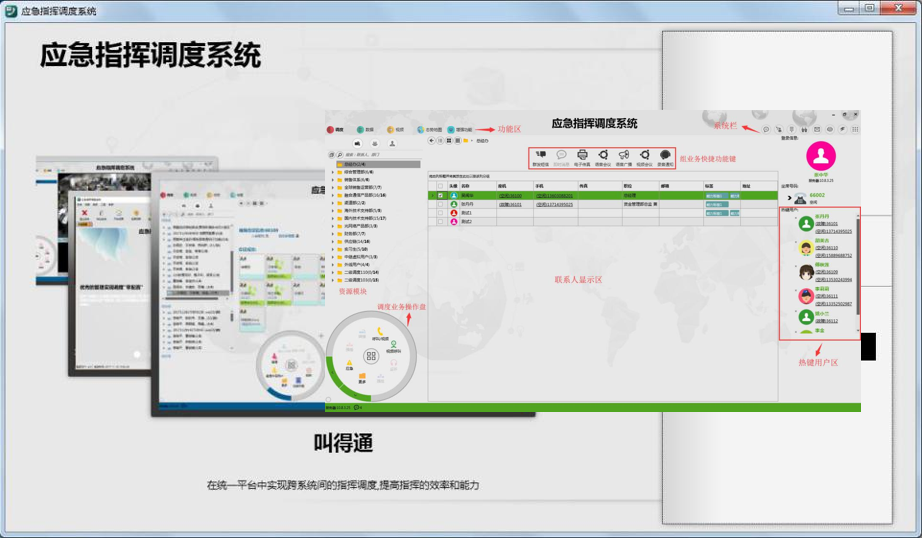Expand the 供应链 folder arrow
This screenshot has height=539, width=924.
coord(332,242)
